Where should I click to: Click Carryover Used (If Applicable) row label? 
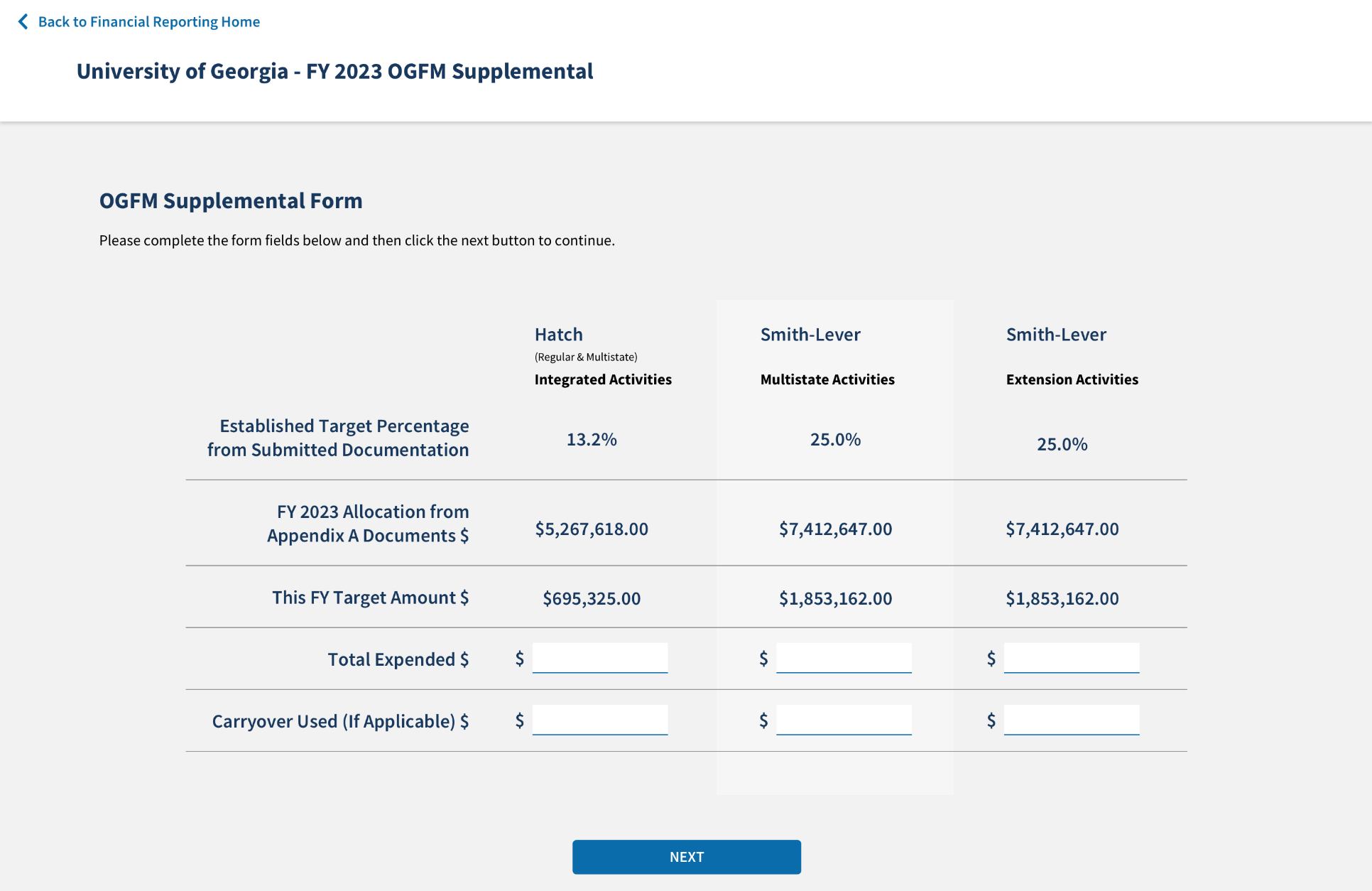(x=340, y=722)
